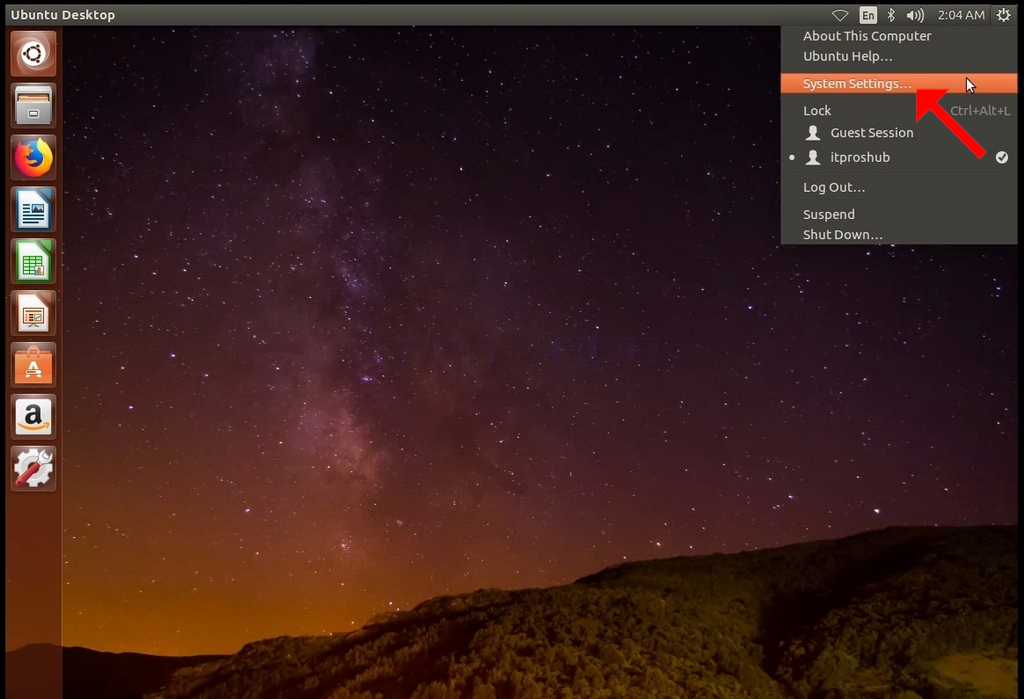This screenshot has height=699, width=1024.
Task: Open the Amazon launcher icon
Action: pos(33,417)
